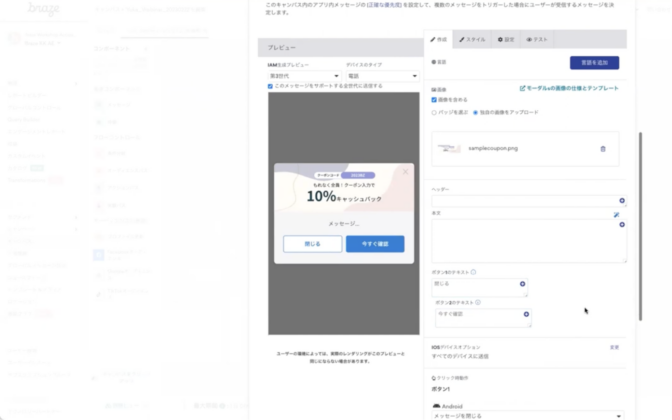
Task: Click the 言語を追加 button
Action: pos(585,62)
